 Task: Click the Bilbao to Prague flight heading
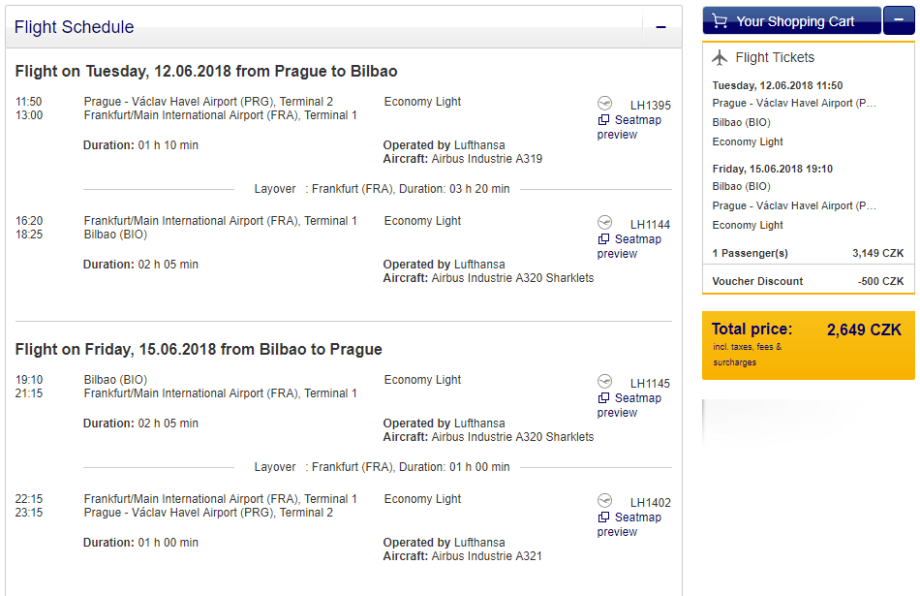point(198,349)
